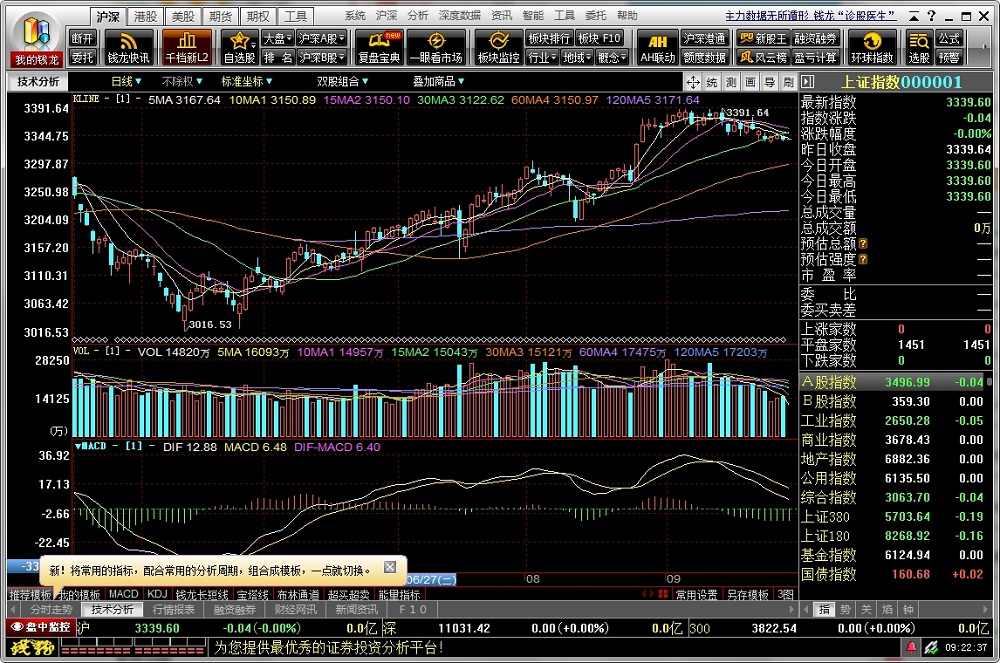Open 钱龙快讯 news feed icon

pyautogui.click(x=128, y=46)
